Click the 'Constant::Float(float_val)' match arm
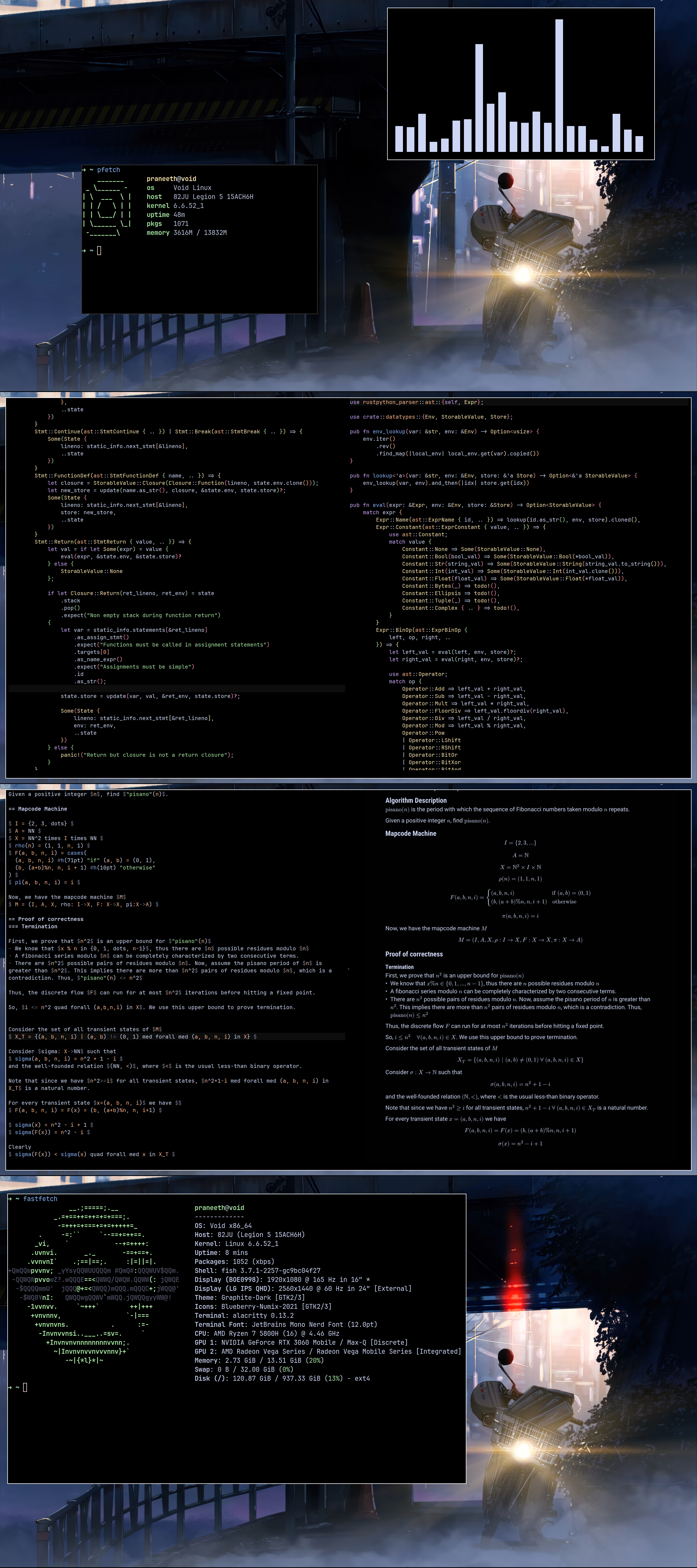 514,578
